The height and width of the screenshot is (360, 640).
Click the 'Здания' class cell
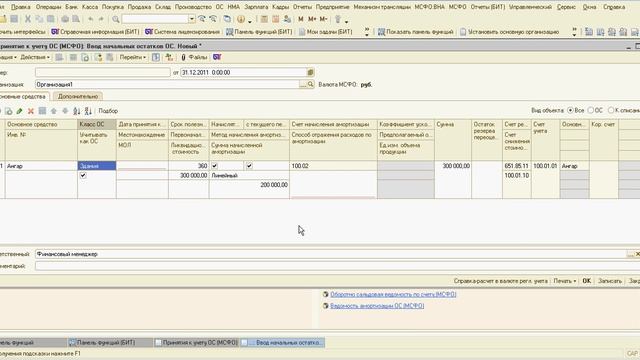point(97,166)
